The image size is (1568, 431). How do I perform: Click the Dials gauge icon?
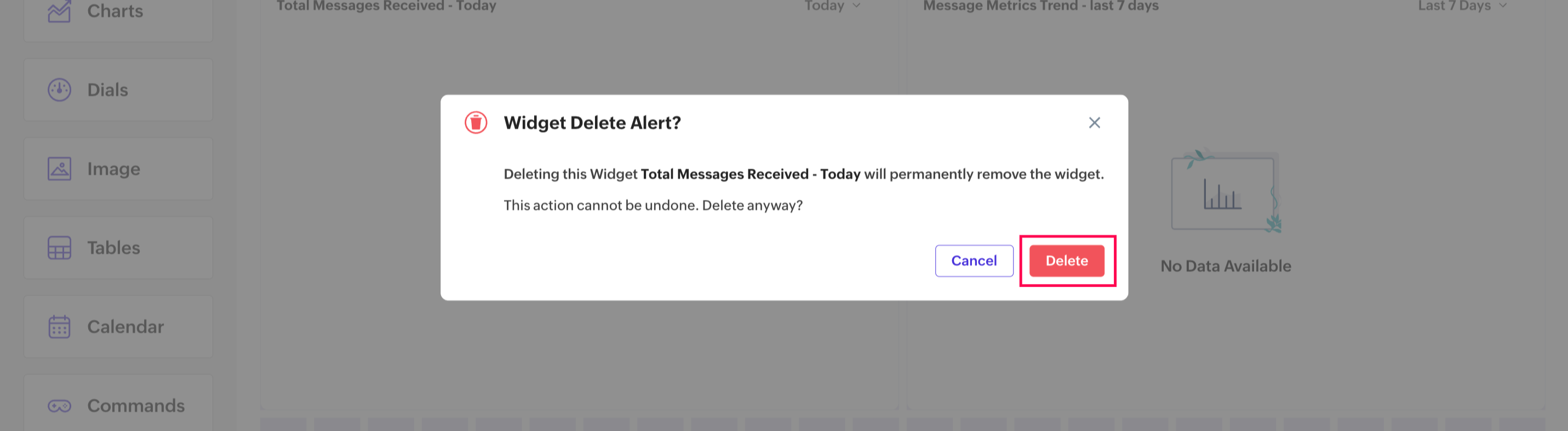[59, 89]
